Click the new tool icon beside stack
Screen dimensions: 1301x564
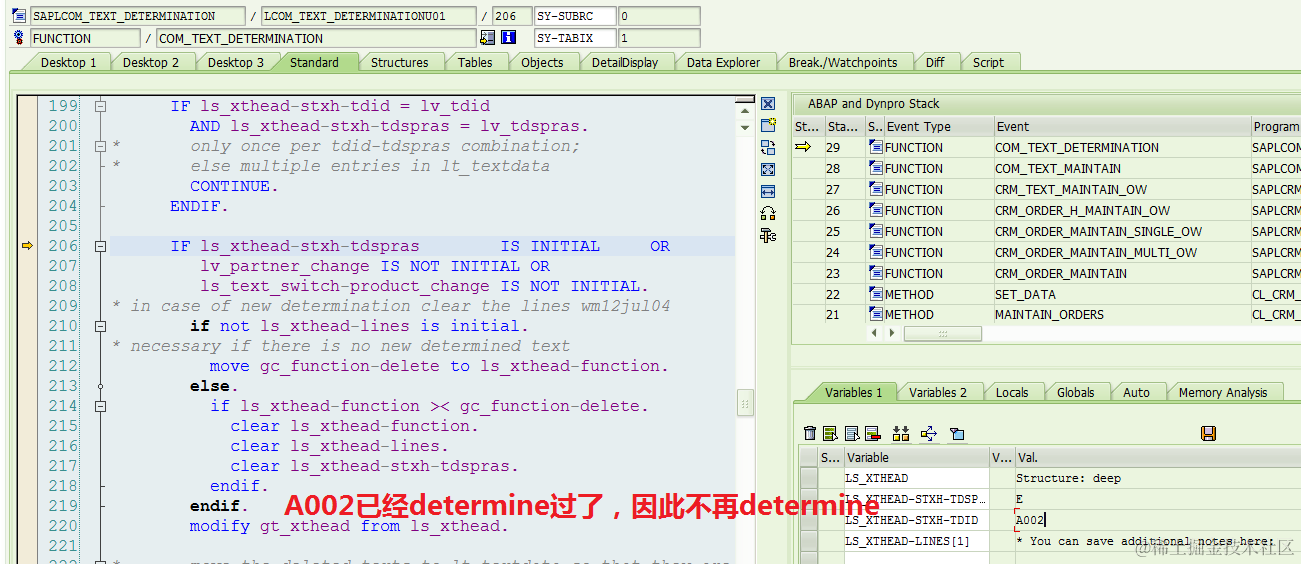tap(768, 126)
